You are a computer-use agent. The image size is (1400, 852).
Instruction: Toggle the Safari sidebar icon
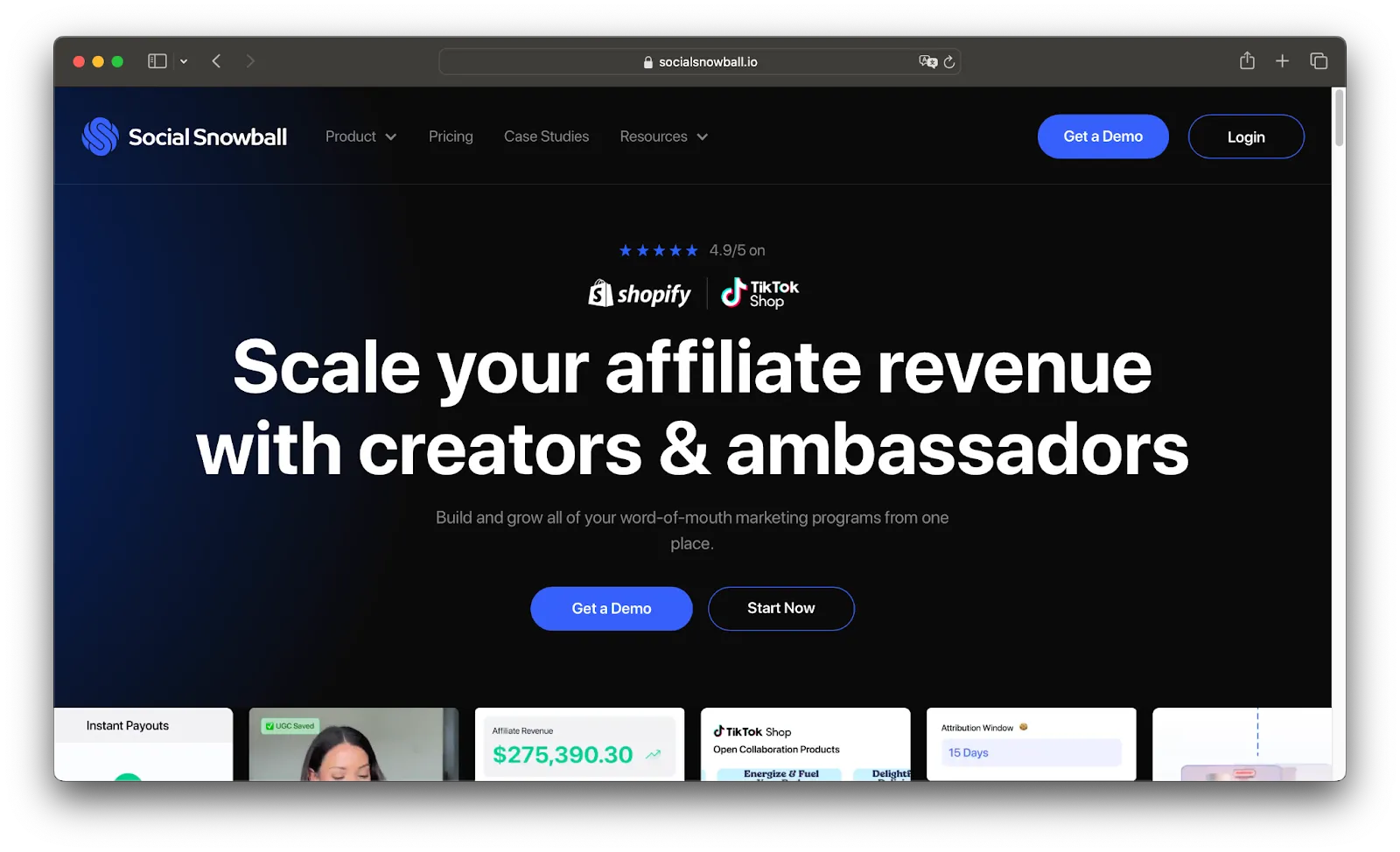[x=157, y=61]
